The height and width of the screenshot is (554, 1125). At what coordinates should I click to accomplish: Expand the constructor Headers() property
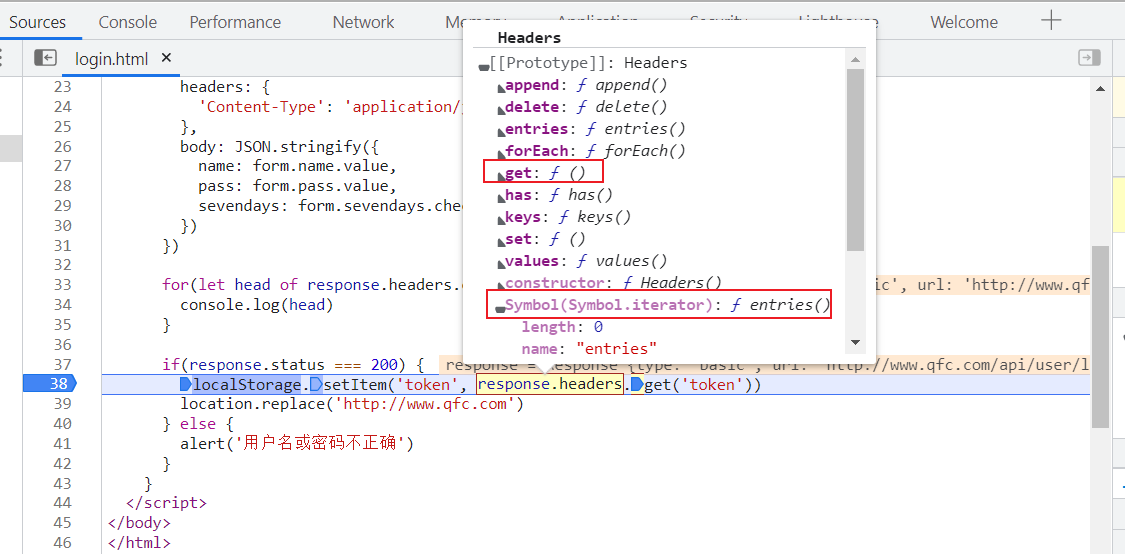502,285
